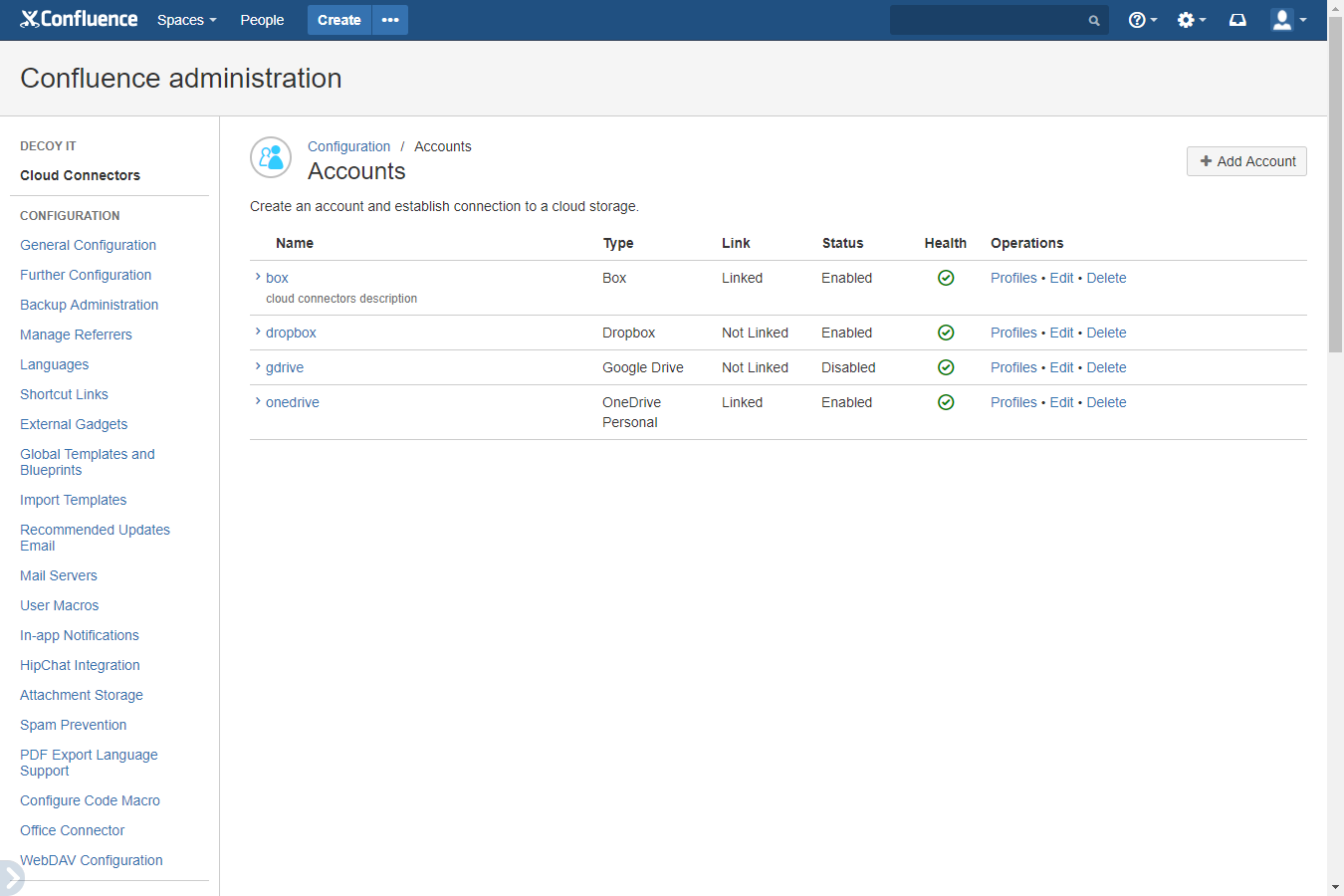Viewport: 1344px width, 896px height.
Task: Expand the onedrive account row
Action: [258, 401]
